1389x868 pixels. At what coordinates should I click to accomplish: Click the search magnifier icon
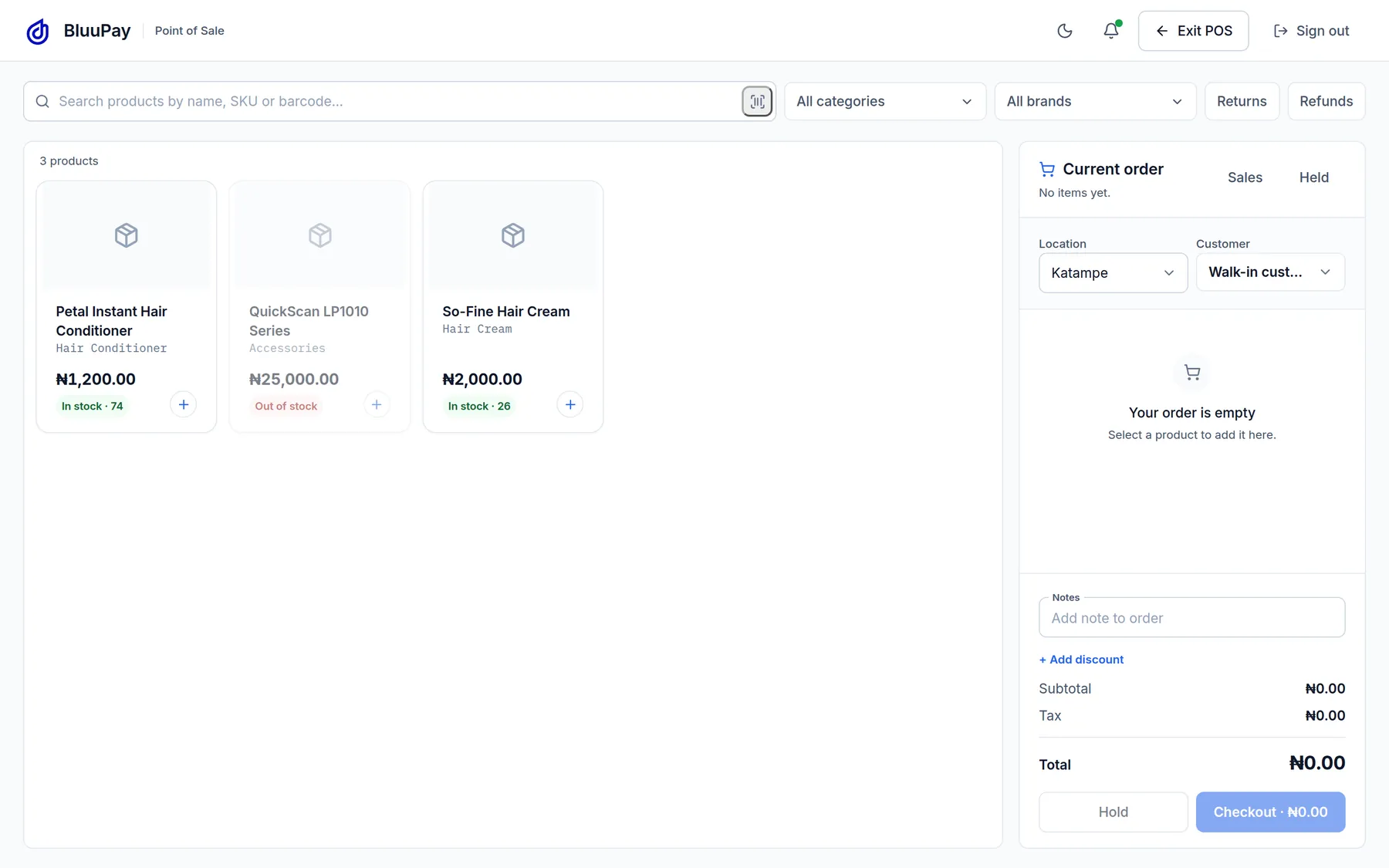42,101
